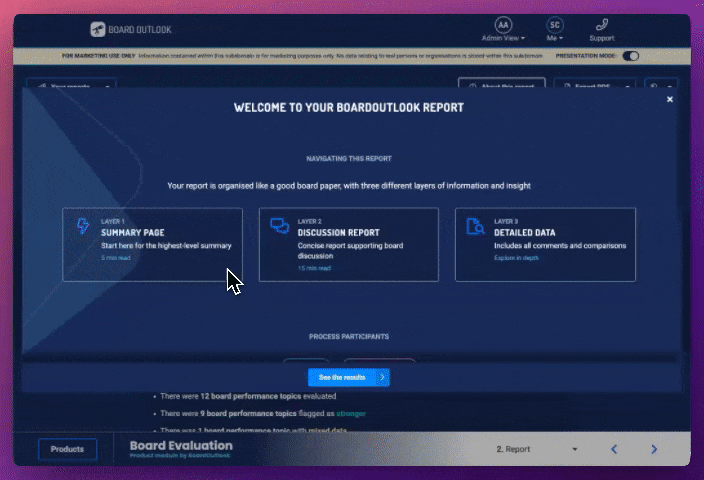The width and height of the screenshot is (704, 480).
Task: Click the 'Explore in depth' text
Action: click(x=516, y=258)
